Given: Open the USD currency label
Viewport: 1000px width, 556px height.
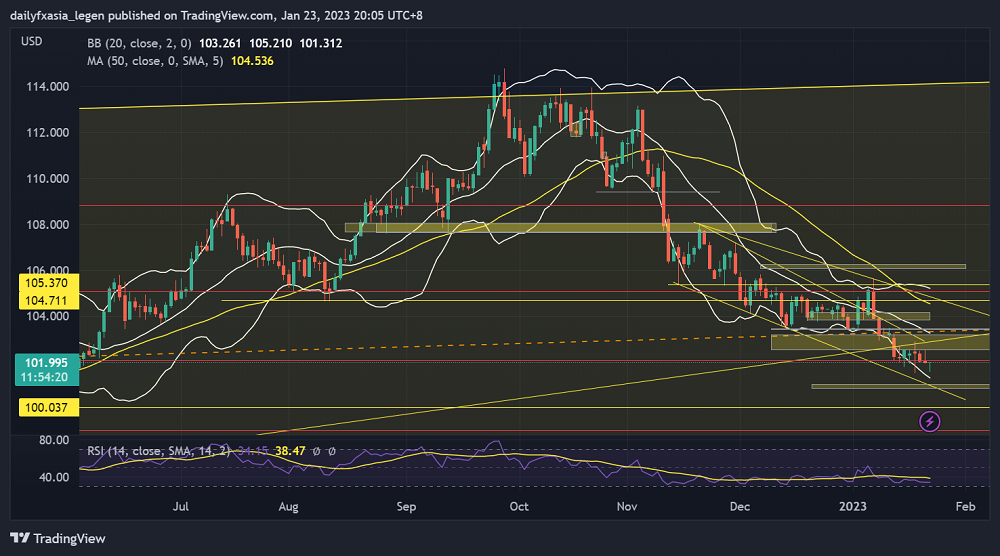Looking at the screenshot, I should 31,41.
